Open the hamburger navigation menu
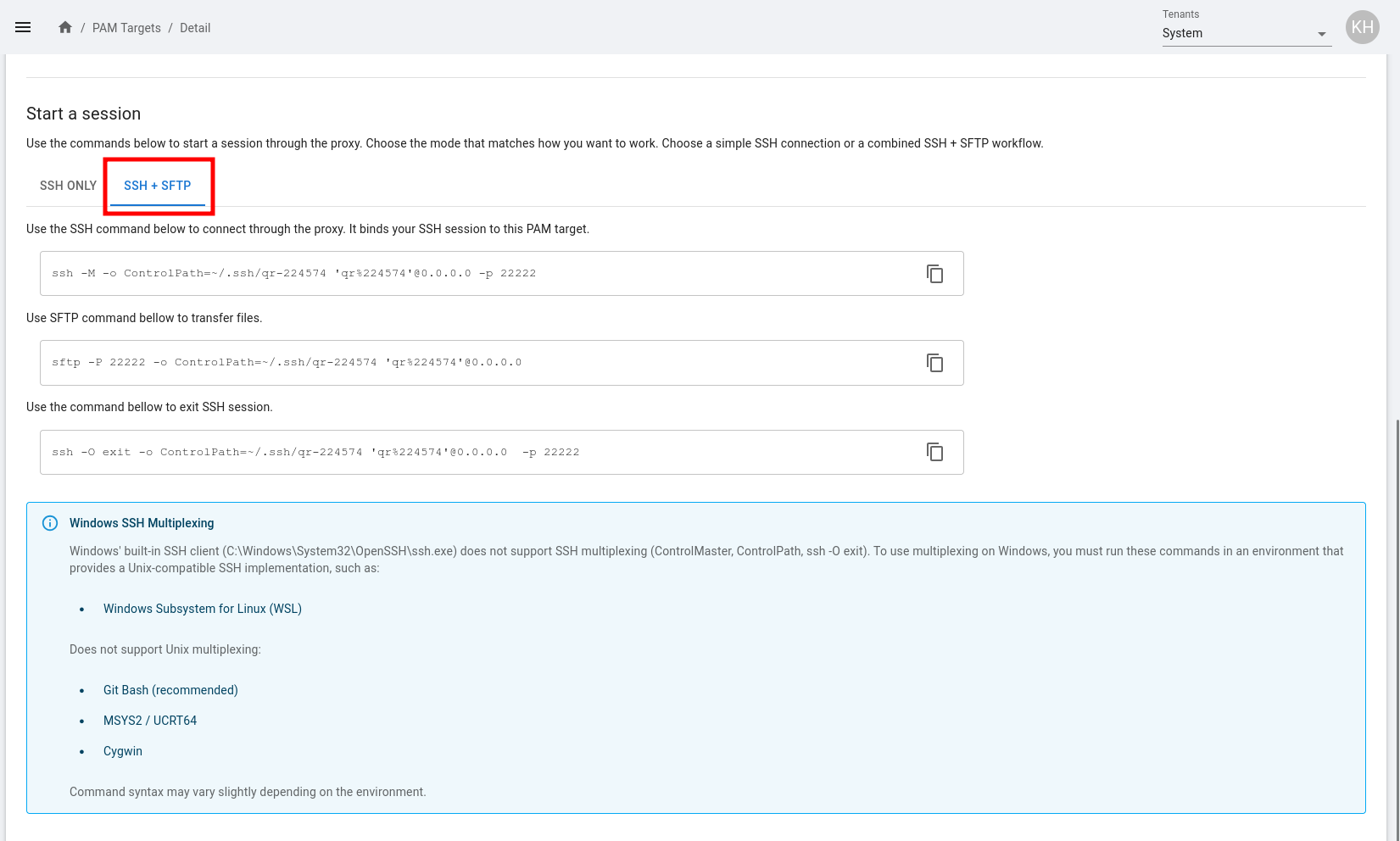The height and width of the screenshot is (841, 1400). click(x=23, y=27)
